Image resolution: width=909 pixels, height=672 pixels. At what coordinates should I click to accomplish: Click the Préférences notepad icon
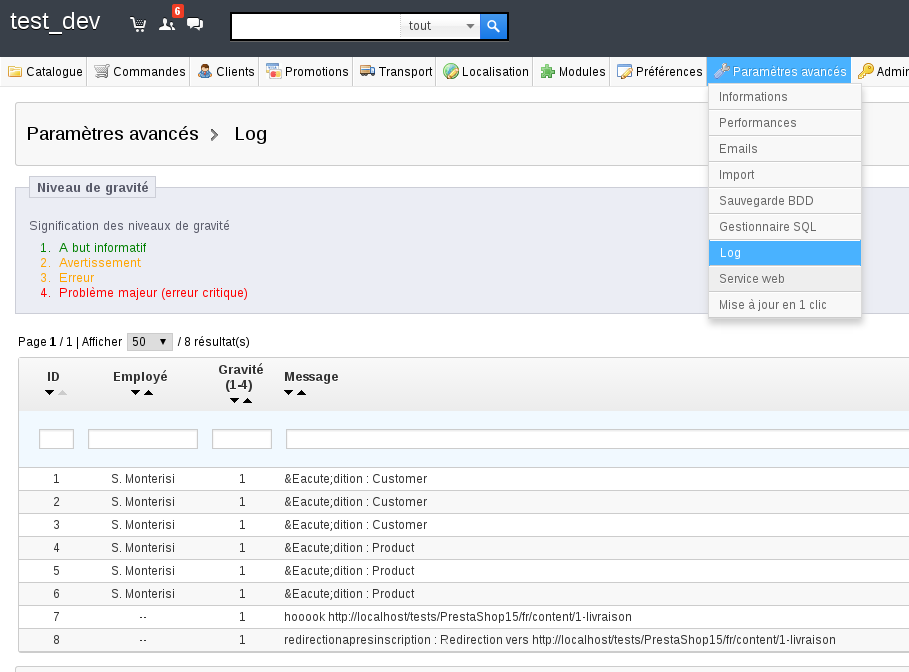(x=624, y=71)
